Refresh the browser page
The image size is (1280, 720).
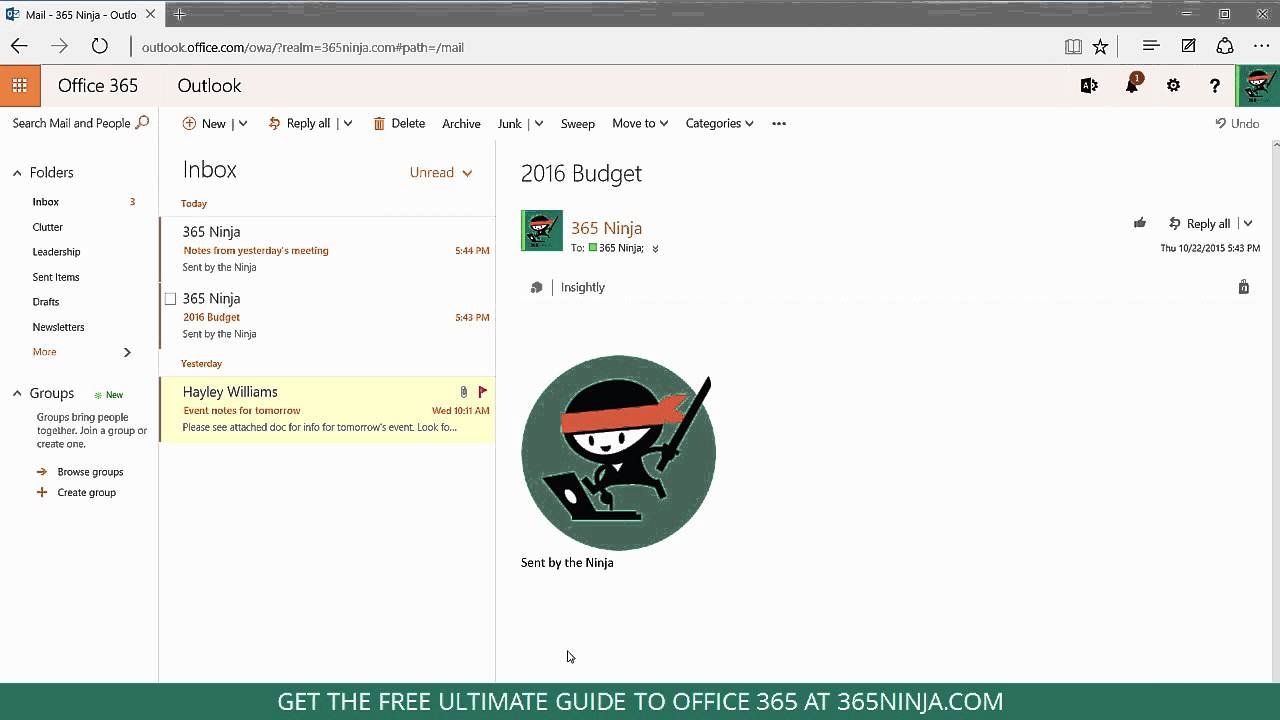[x=99, y=46]
